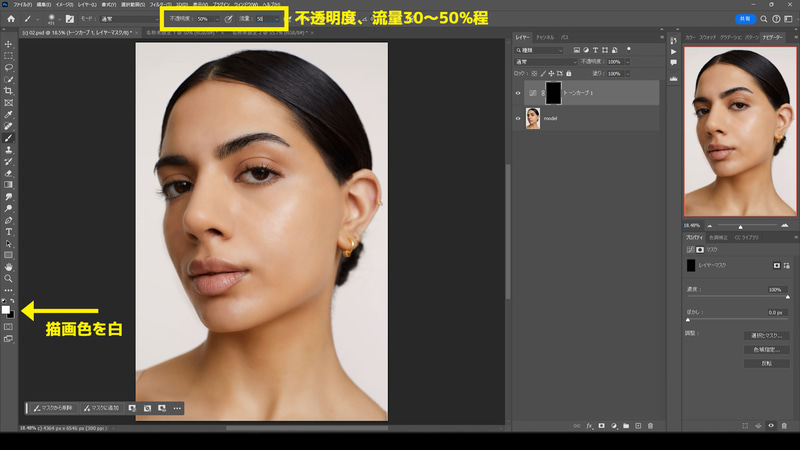Select the Horizontal Type tool
Screen dimensions: 800x450
(9, 232)
